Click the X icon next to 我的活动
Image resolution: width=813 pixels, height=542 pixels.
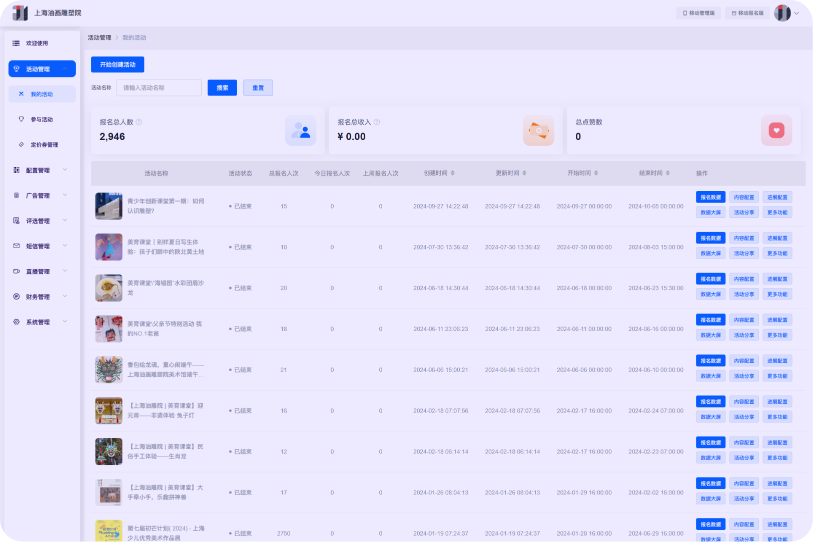(21, 94)
